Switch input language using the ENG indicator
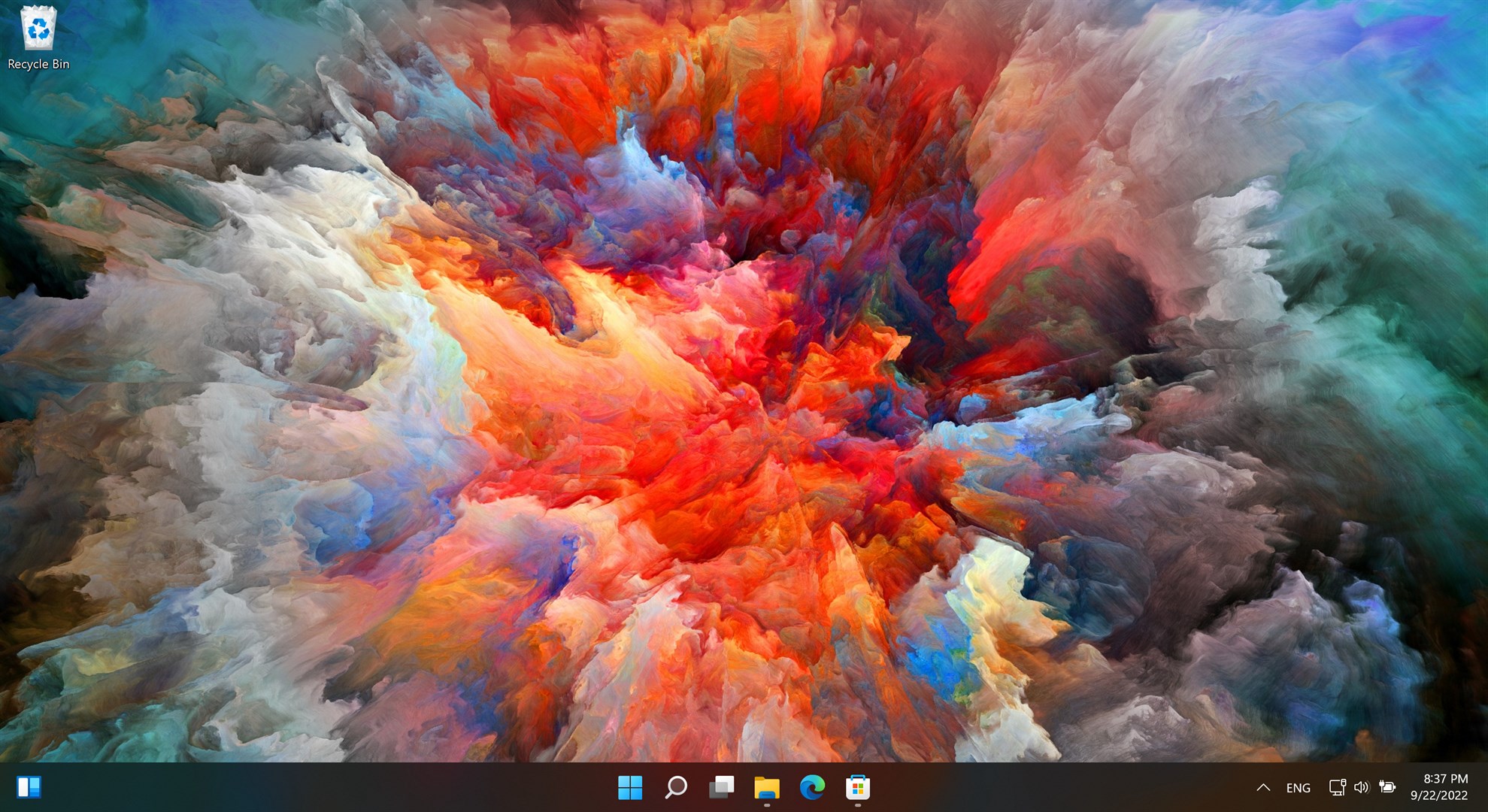 (1298, 787)
